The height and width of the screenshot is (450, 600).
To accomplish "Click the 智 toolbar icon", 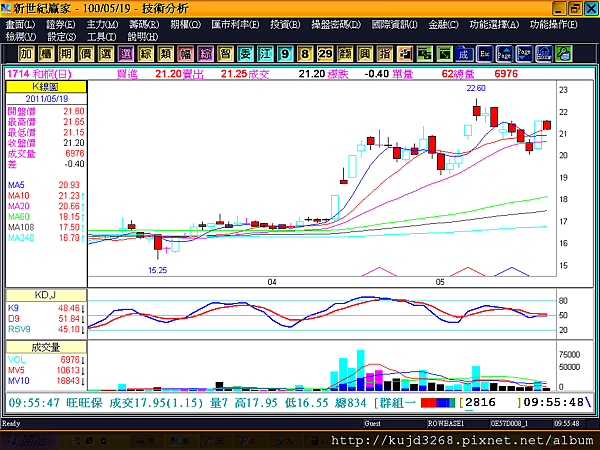I will 225,54.
